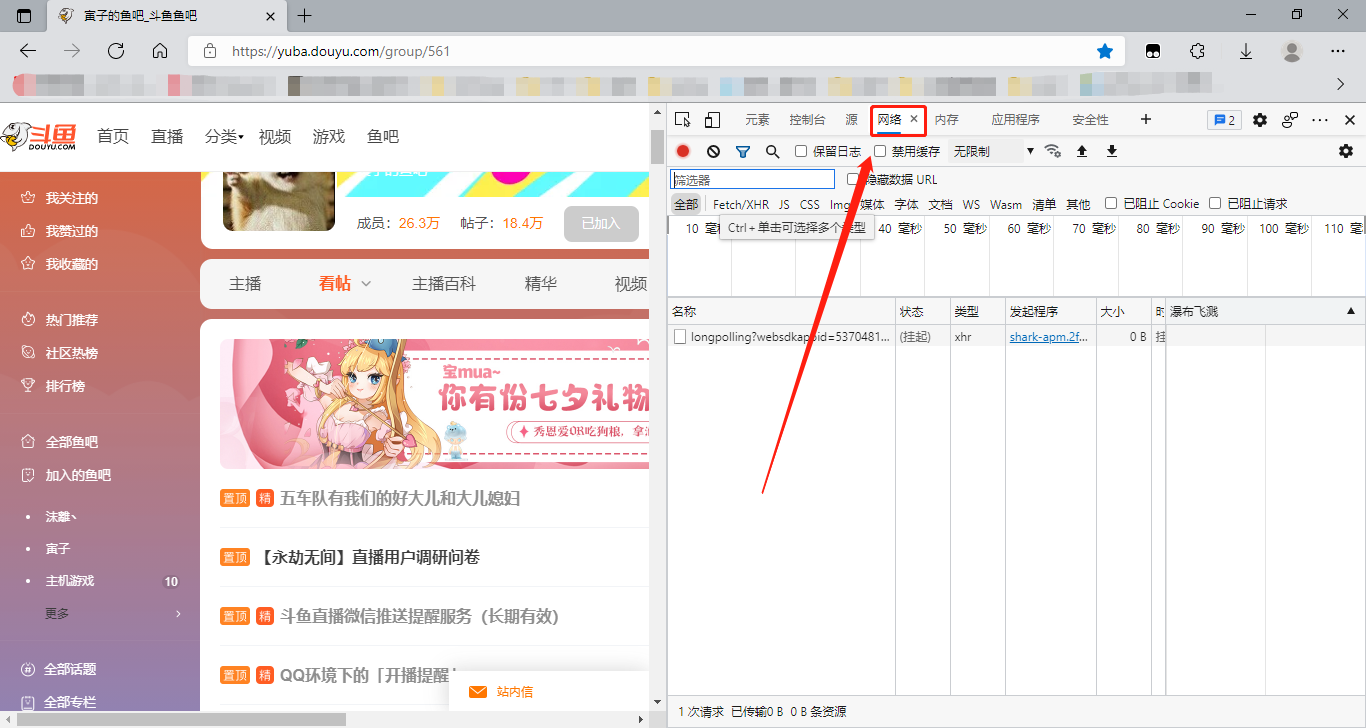Toggle device emulation icon in DevTools

coord(712,120)
